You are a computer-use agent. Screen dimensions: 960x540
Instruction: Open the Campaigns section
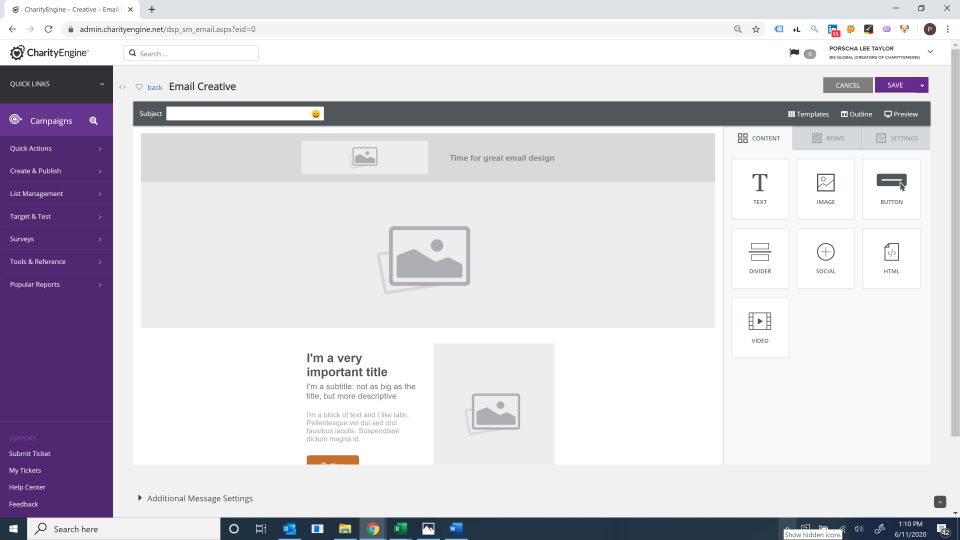(51, 121)
